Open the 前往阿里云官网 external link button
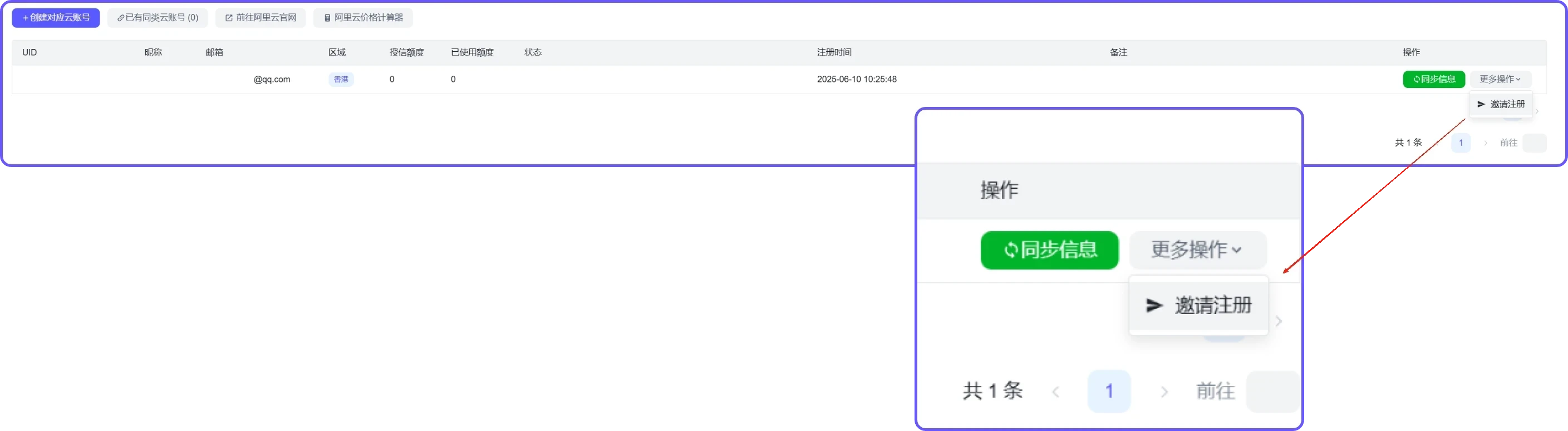Screen dimensions: 1568x431 click(x=260, y=18)
